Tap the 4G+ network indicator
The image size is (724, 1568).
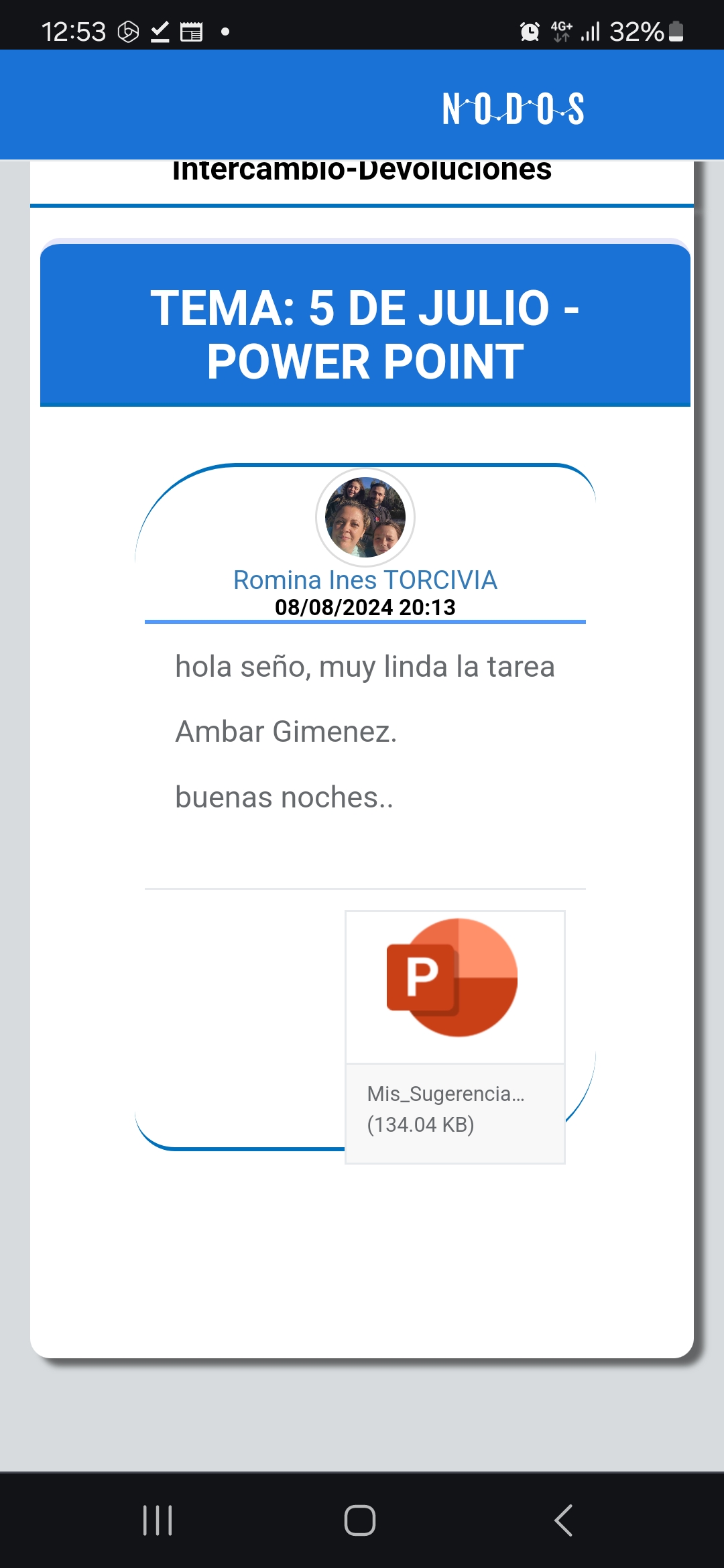pyautogui.click(x=561, y=31)
